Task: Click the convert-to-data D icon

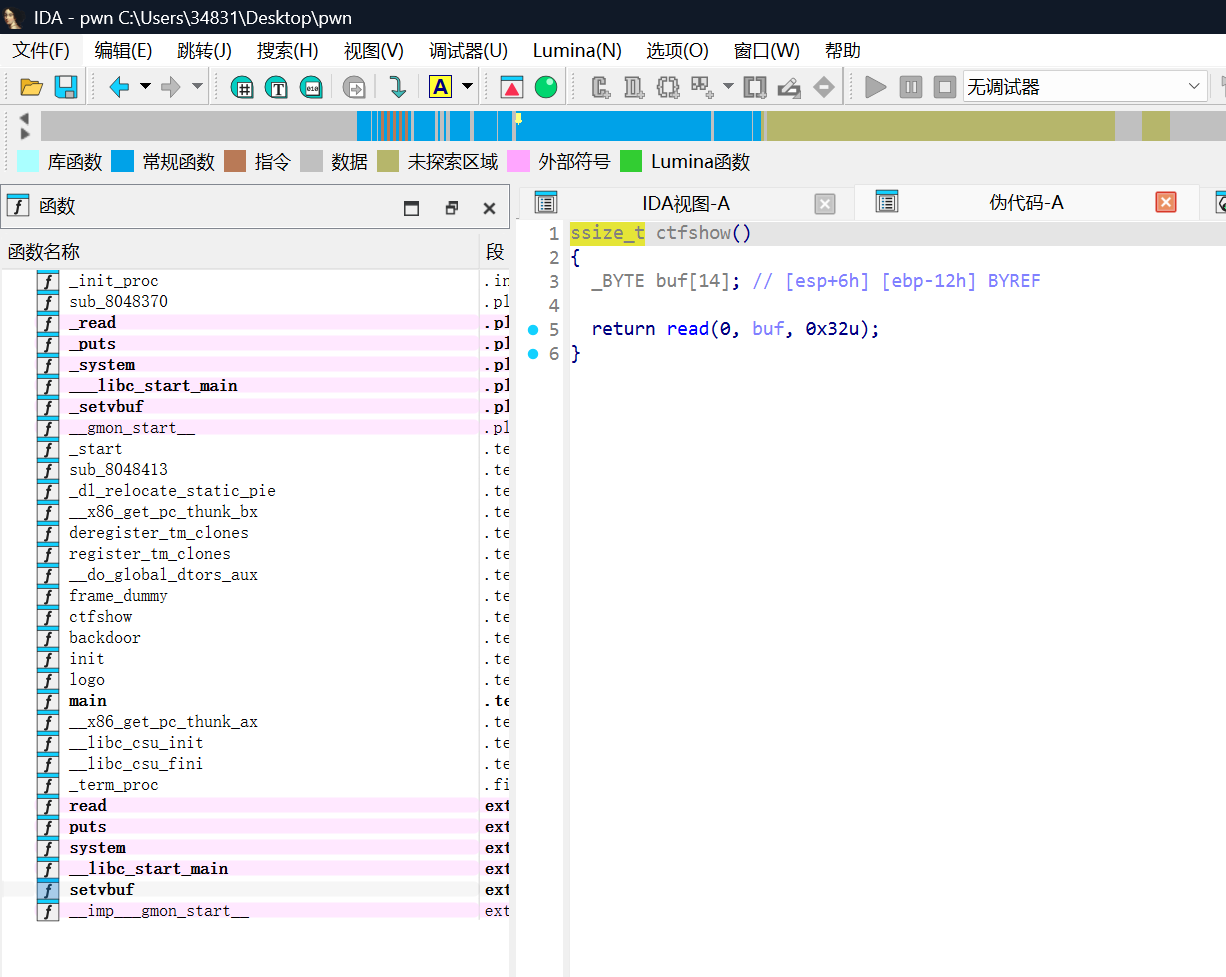Action: coord(634,87)
